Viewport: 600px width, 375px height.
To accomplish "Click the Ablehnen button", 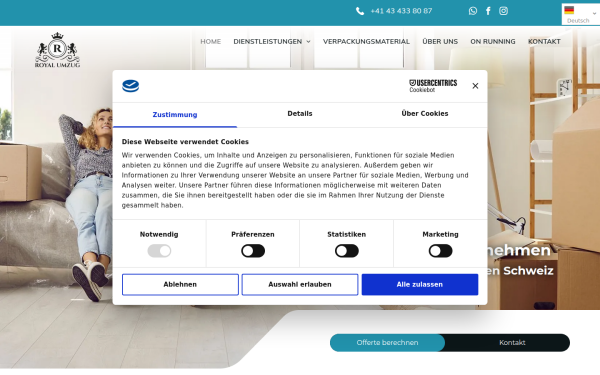I will click(180, 284).
